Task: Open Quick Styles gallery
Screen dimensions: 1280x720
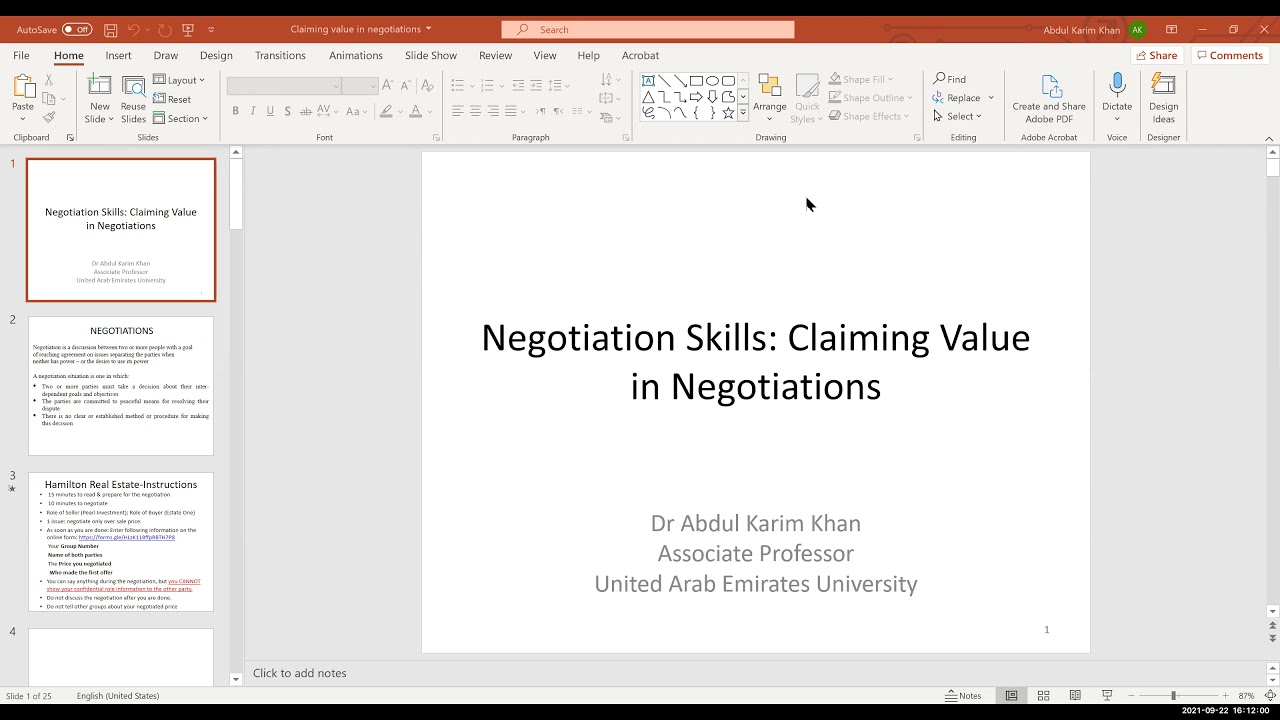Action: click(x=807, y=97)
